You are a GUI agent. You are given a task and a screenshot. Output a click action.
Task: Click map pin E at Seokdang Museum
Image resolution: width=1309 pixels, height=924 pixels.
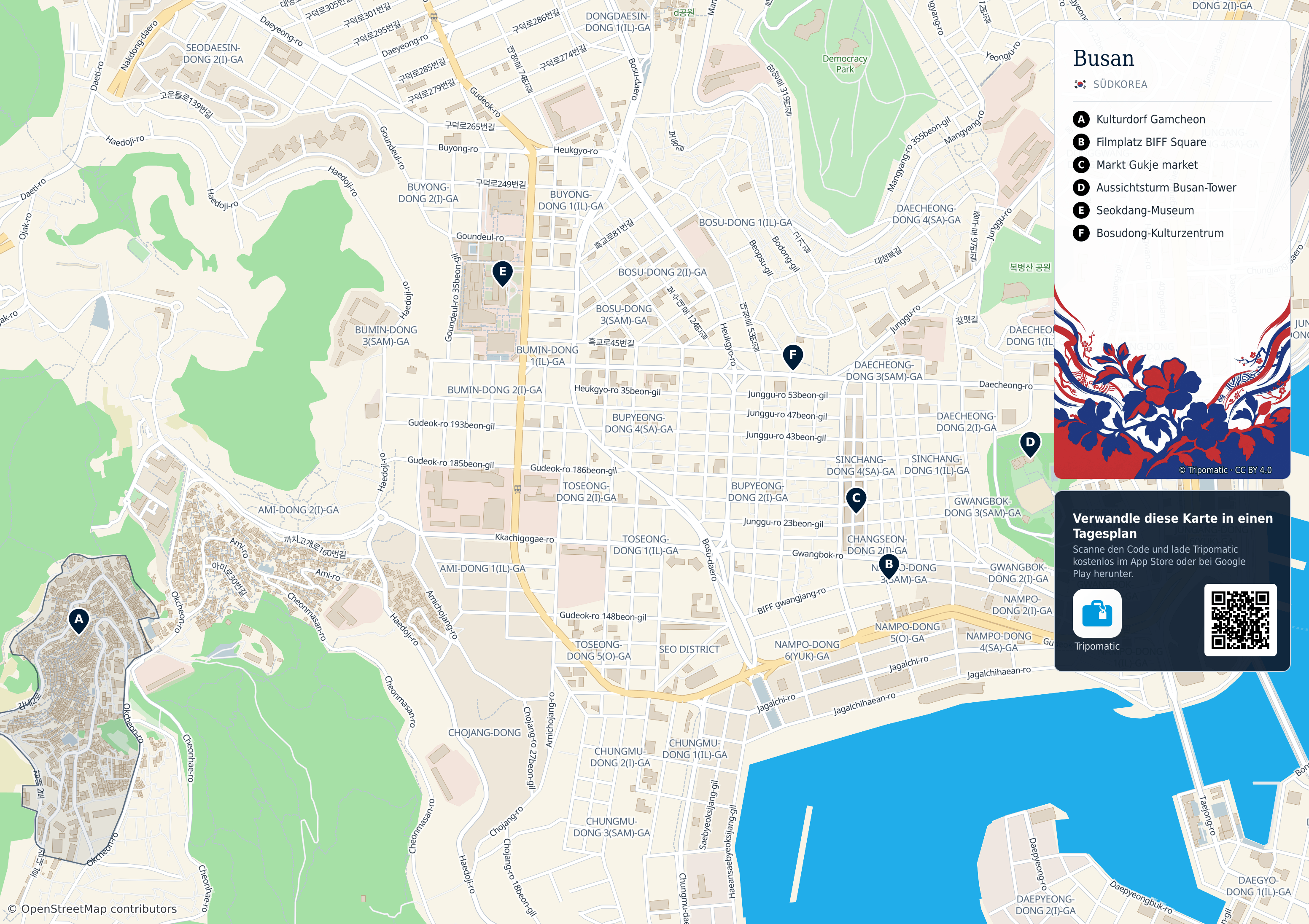point(502,273)
